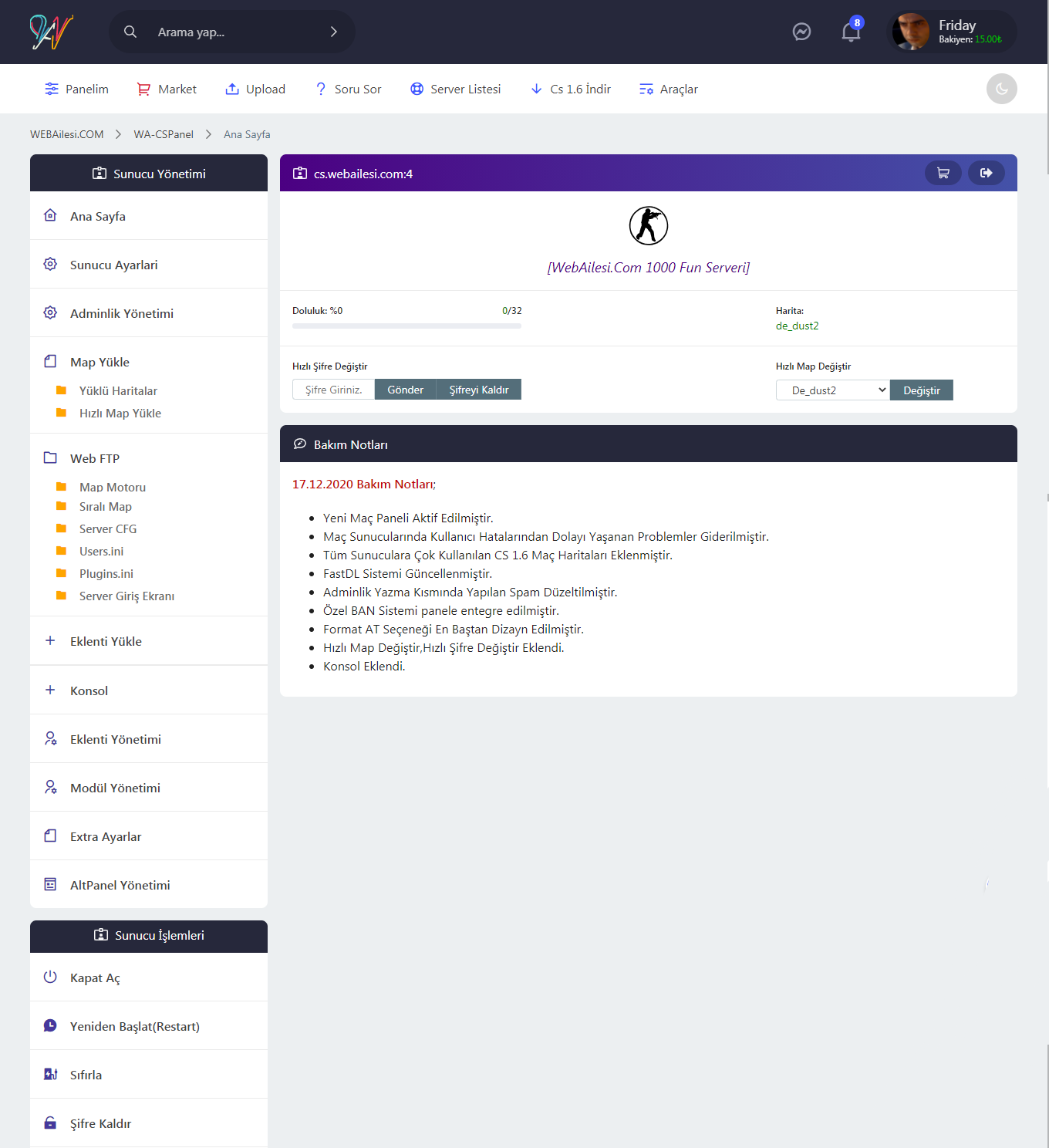The height and width of the screenshot is (1148, 1049).
Task: Click the WebAilesi.Com 1000 Fun Serveri name
Action: [x=649, y=267]
